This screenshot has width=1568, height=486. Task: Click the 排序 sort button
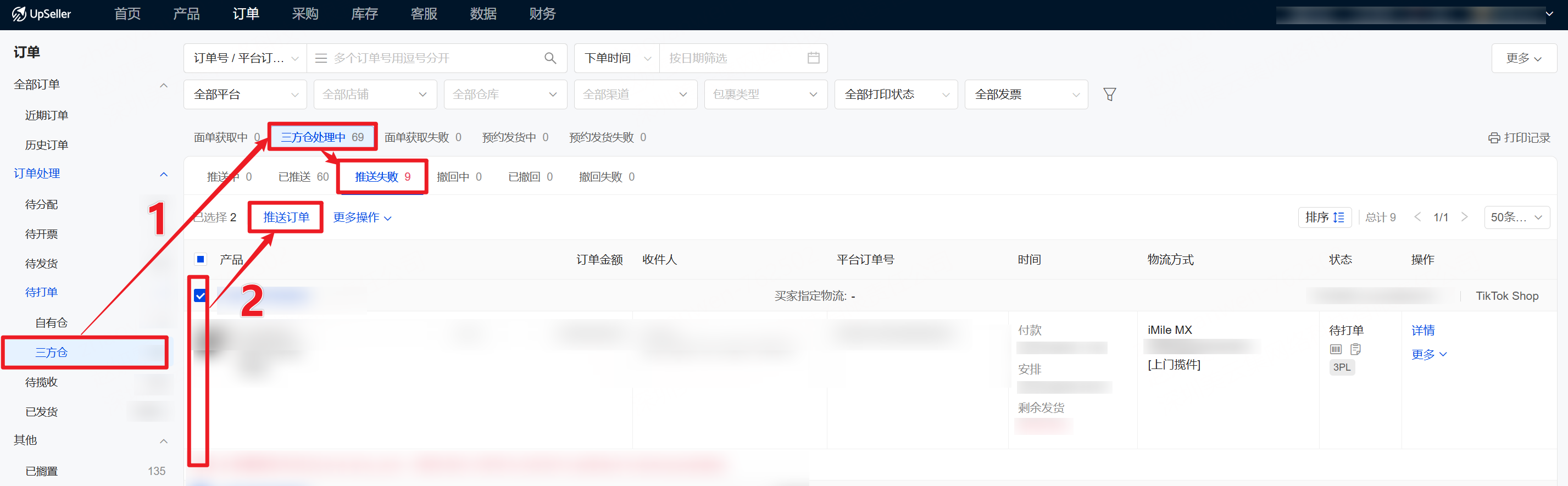coord(1324,218)
